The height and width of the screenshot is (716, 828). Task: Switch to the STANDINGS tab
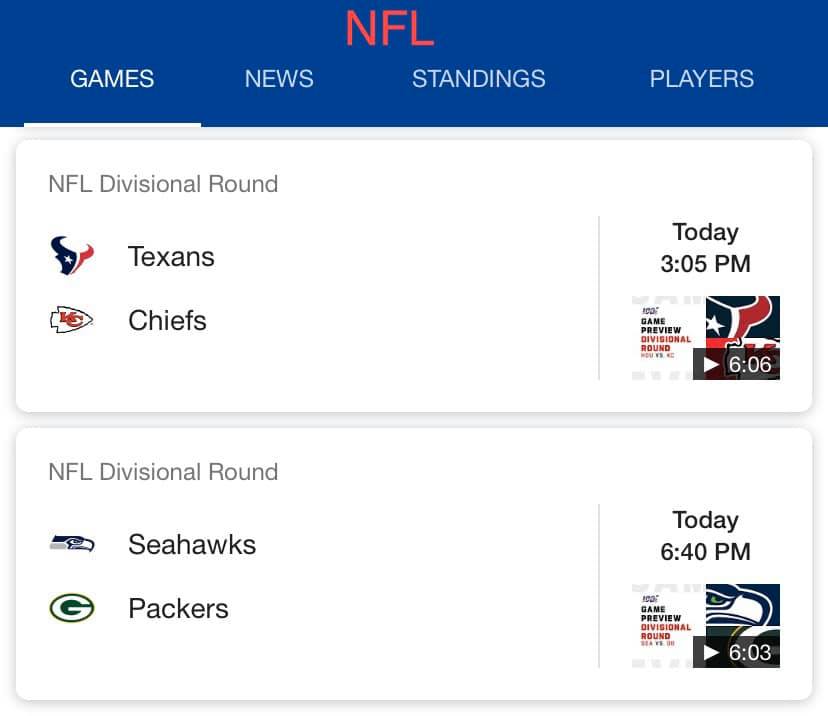tap(478, 79)
